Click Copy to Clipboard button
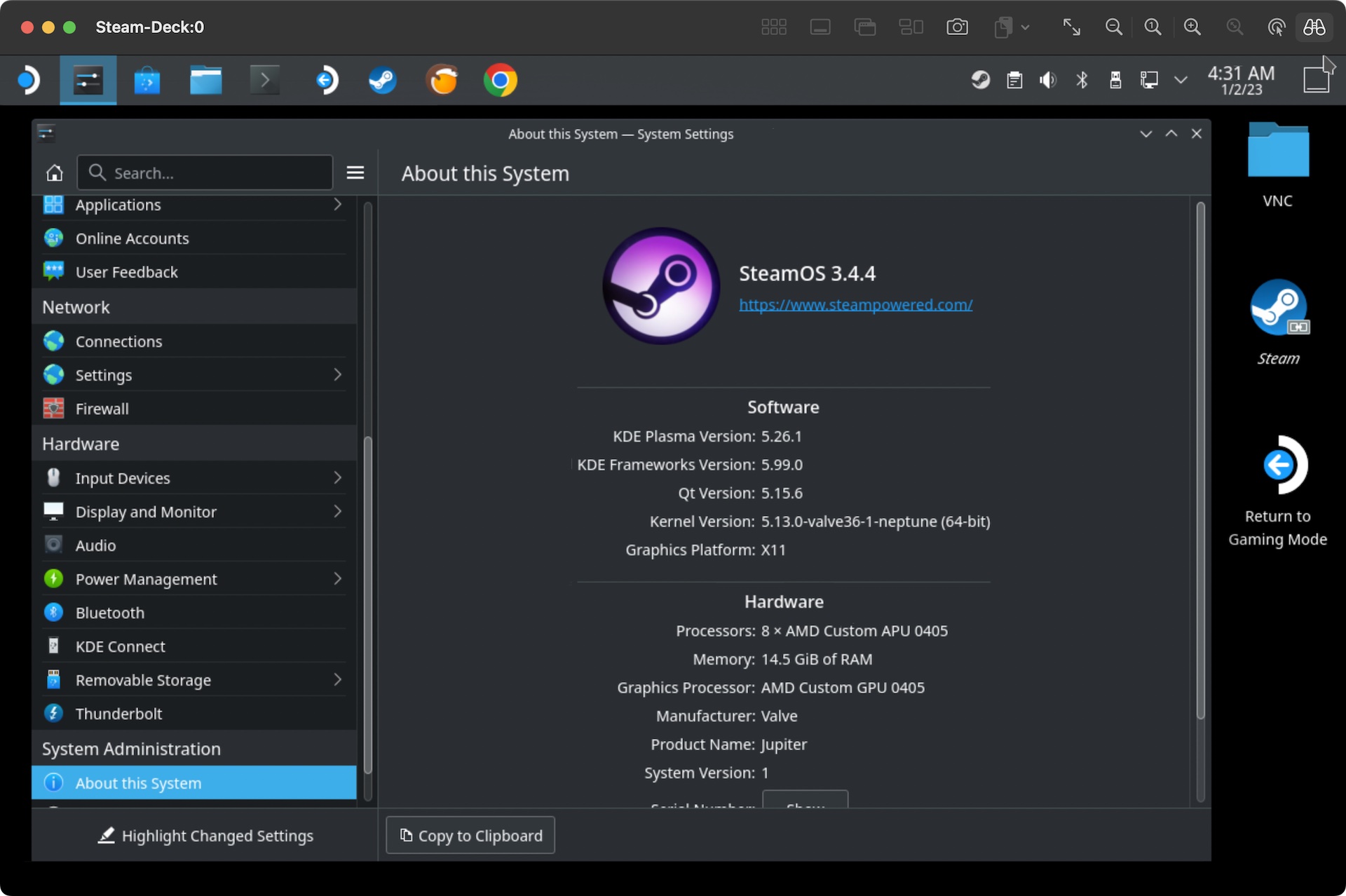Viewport: 1346px width, 896px height. click(471, 834)
